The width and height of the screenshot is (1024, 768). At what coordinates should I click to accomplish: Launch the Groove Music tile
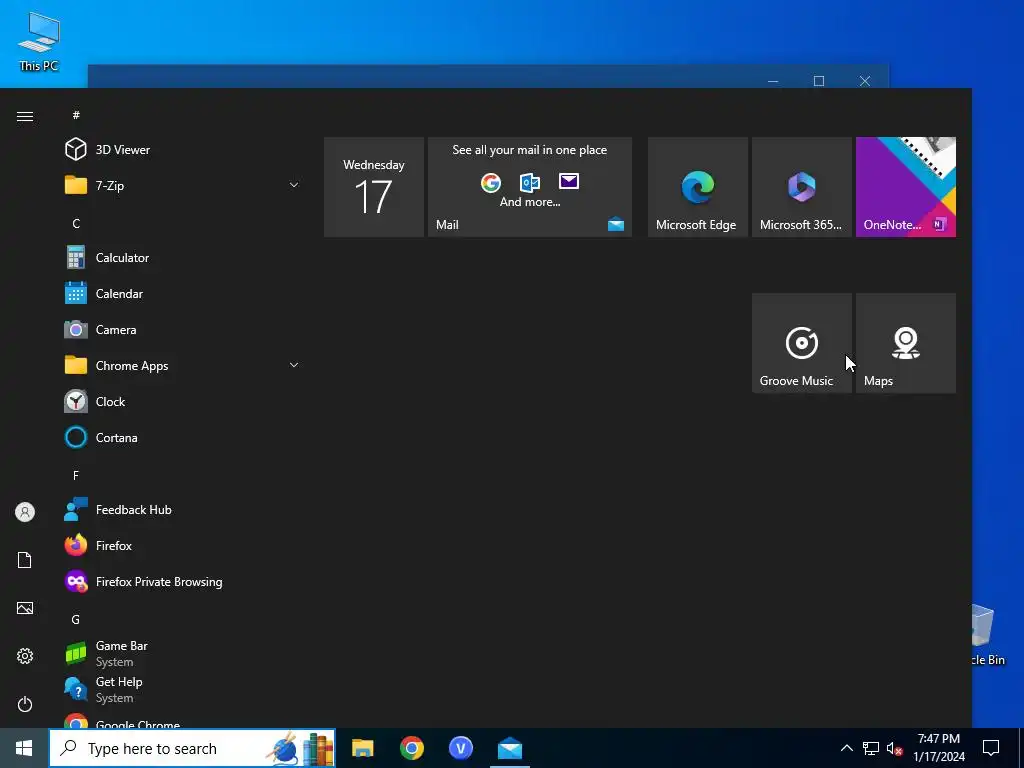[801, 343]
